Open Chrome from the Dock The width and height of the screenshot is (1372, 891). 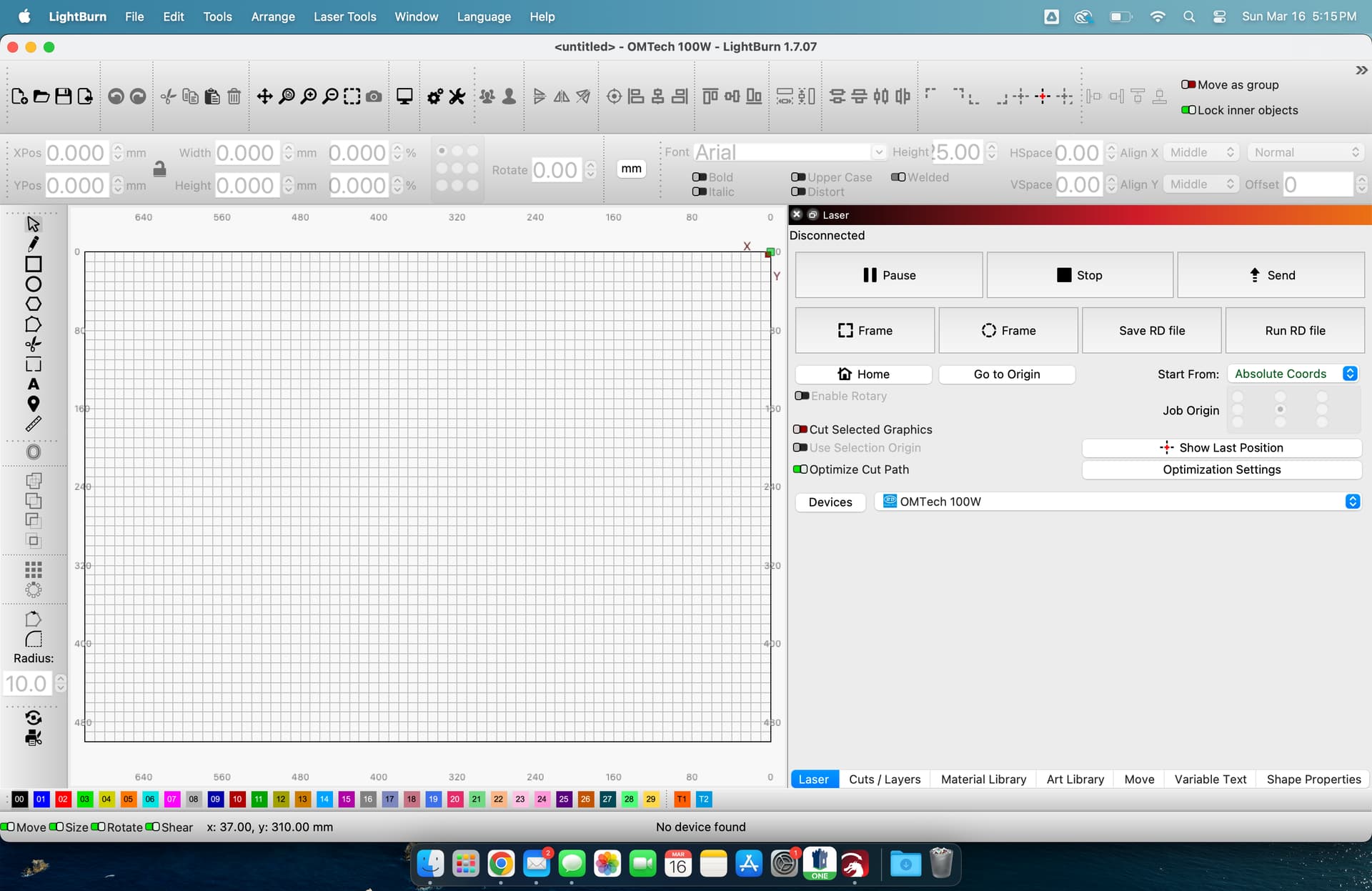(x=501, y=864)
